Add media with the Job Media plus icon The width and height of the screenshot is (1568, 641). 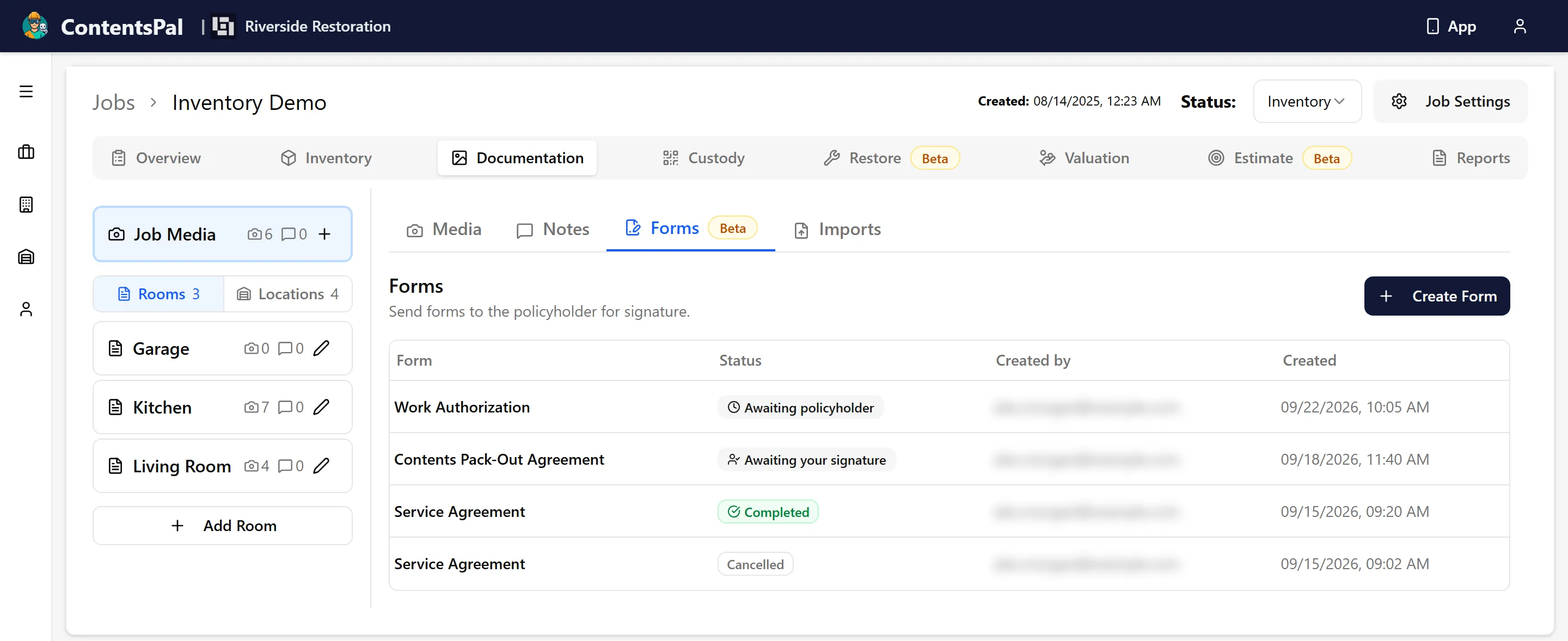(324, 234)
